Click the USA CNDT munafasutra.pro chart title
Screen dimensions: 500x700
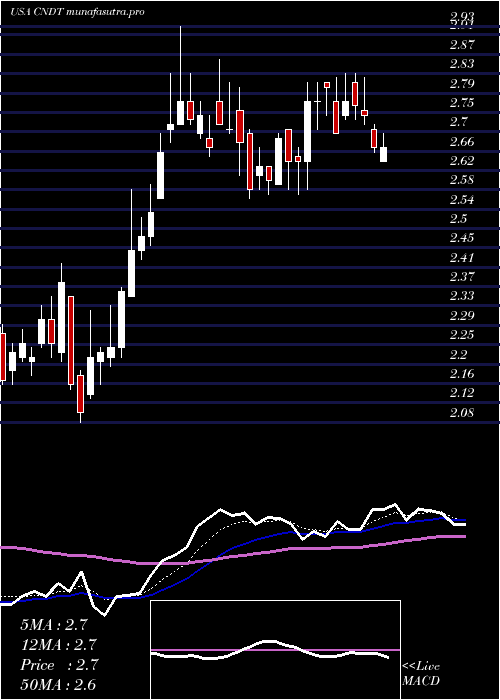77,12
